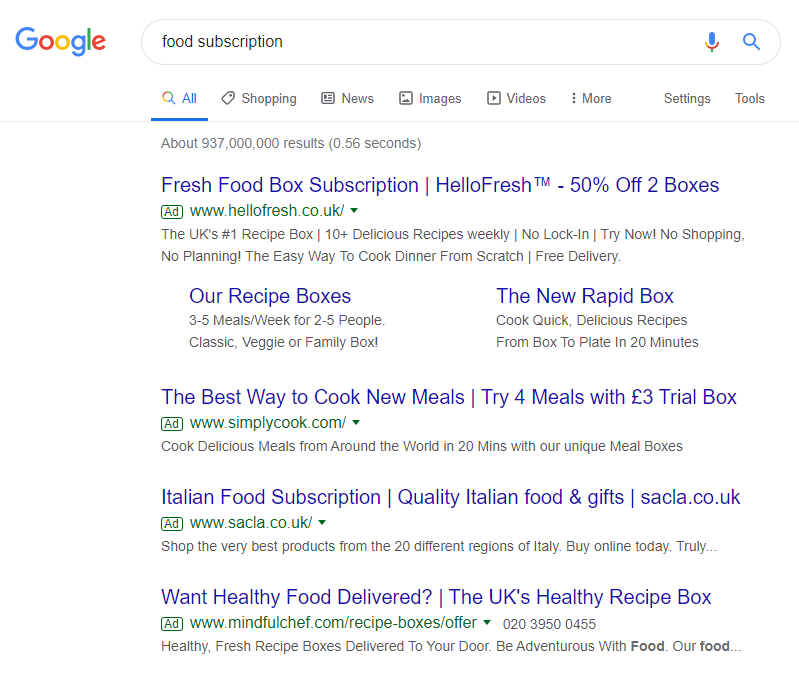Click the Images picture icon
The width and height of the screenshot is (799, 677).
406,98
